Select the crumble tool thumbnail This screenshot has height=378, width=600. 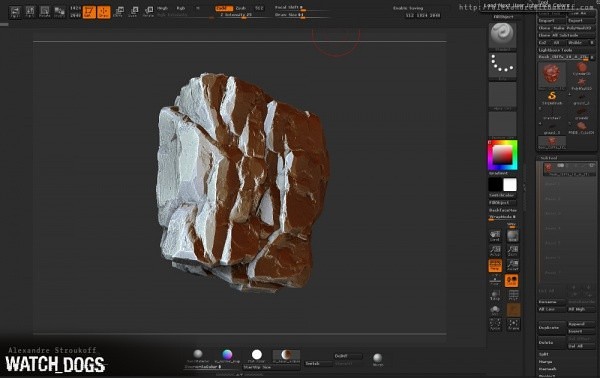[x=581, y=113]
